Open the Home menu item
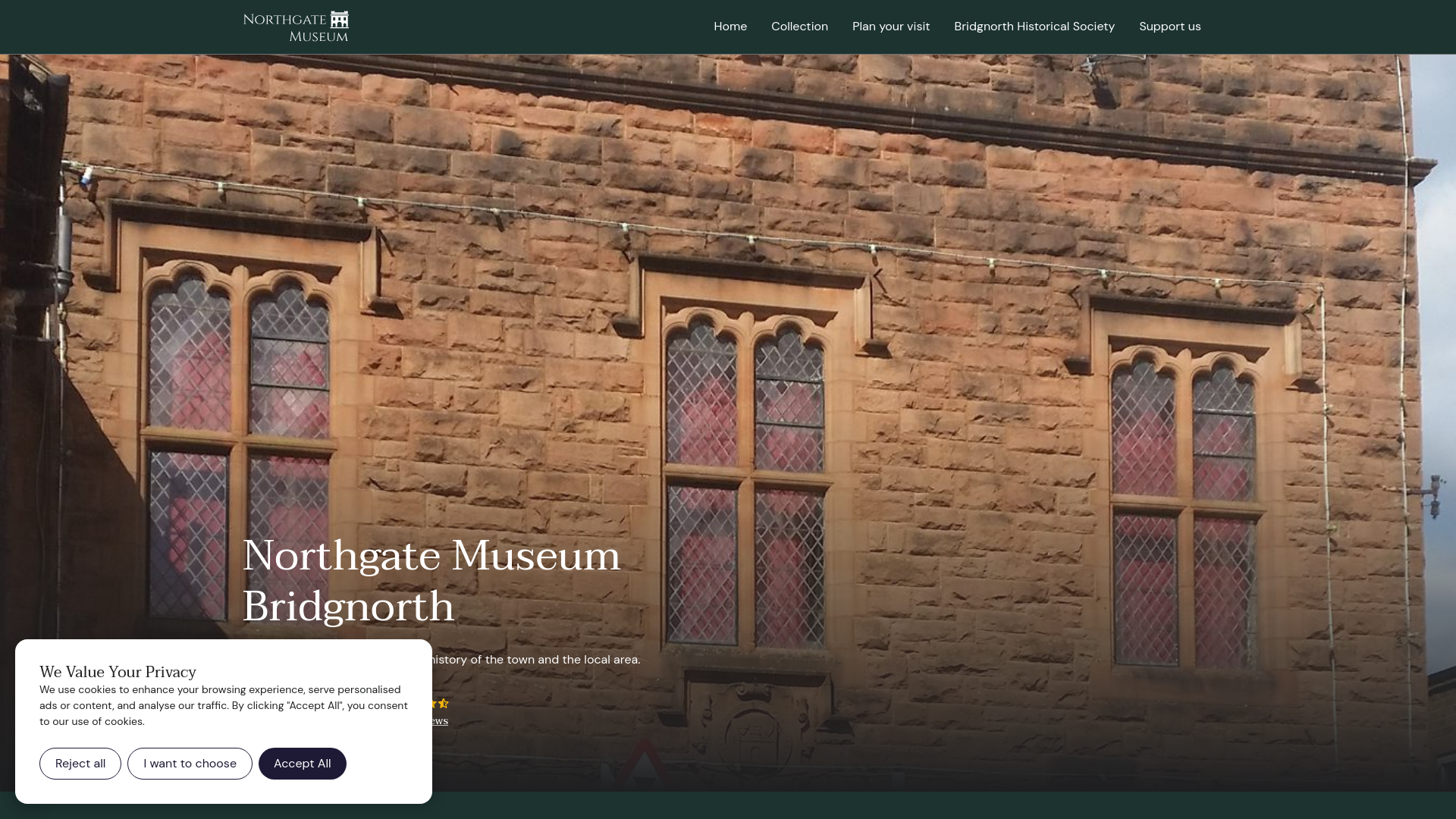 [x=730, y=27]
